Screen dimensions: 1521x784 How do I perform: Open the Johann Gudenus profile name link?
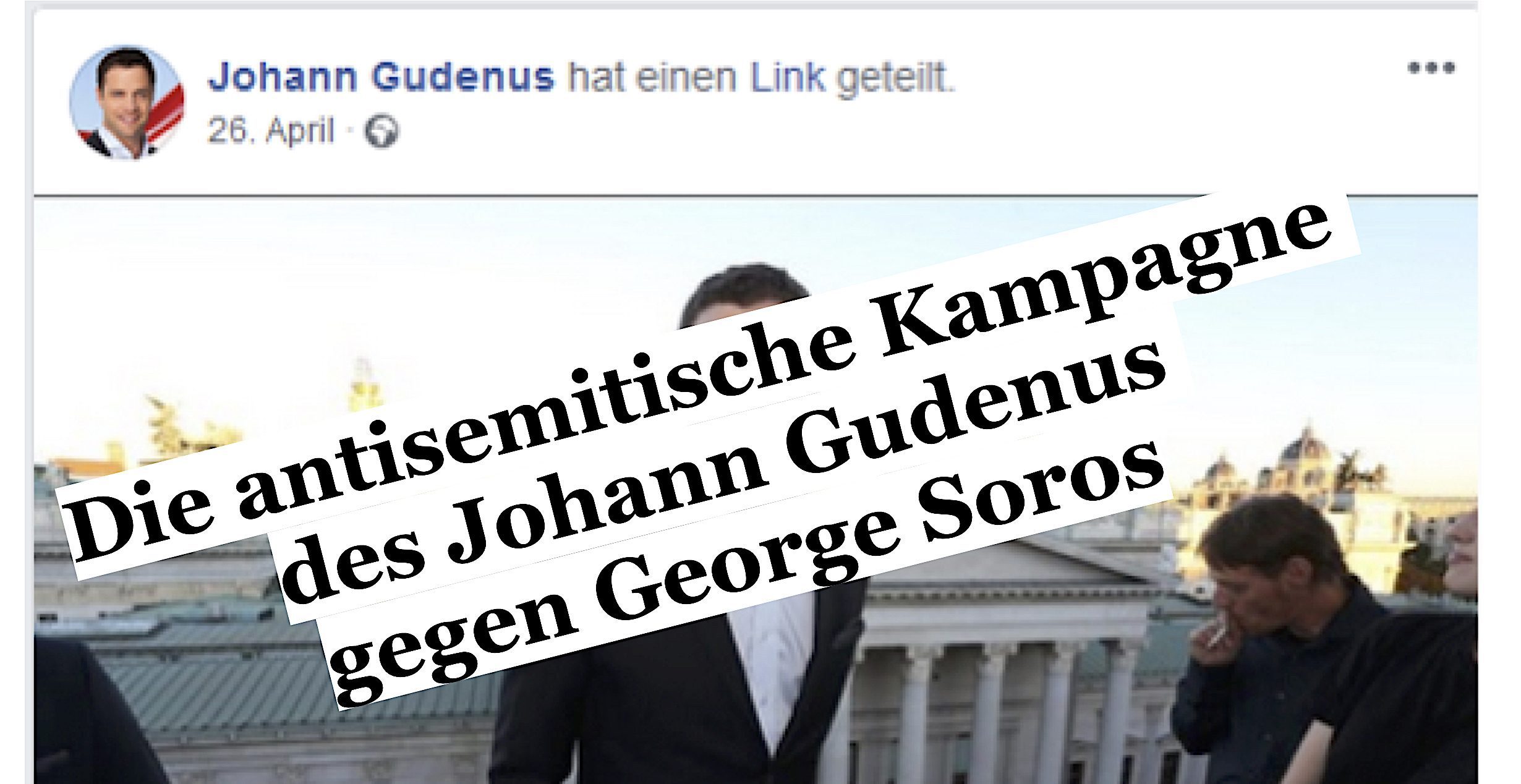pos(381,78)
